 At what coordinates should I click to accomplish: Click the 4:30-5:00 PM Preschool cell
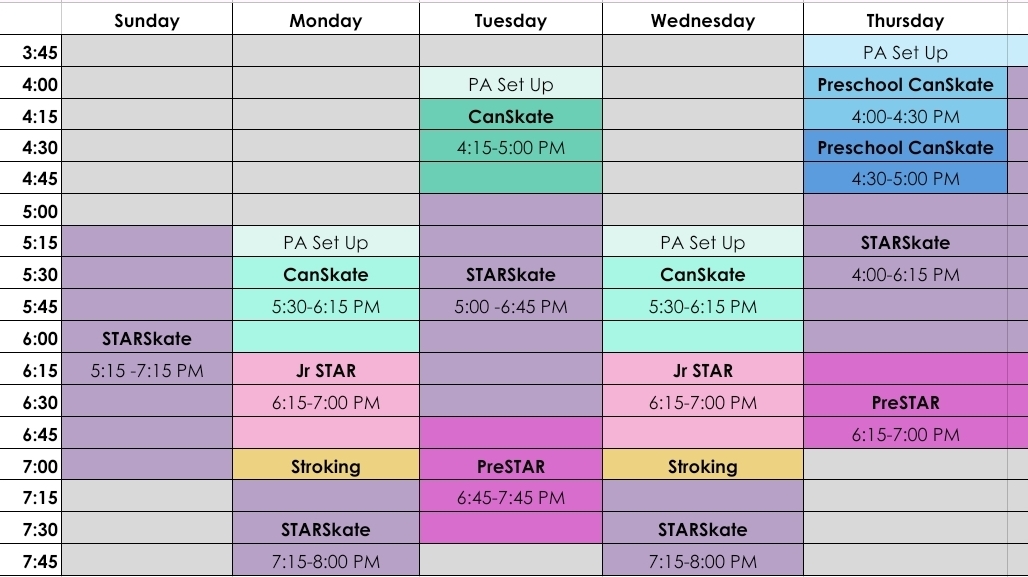[x=905, y=179]
